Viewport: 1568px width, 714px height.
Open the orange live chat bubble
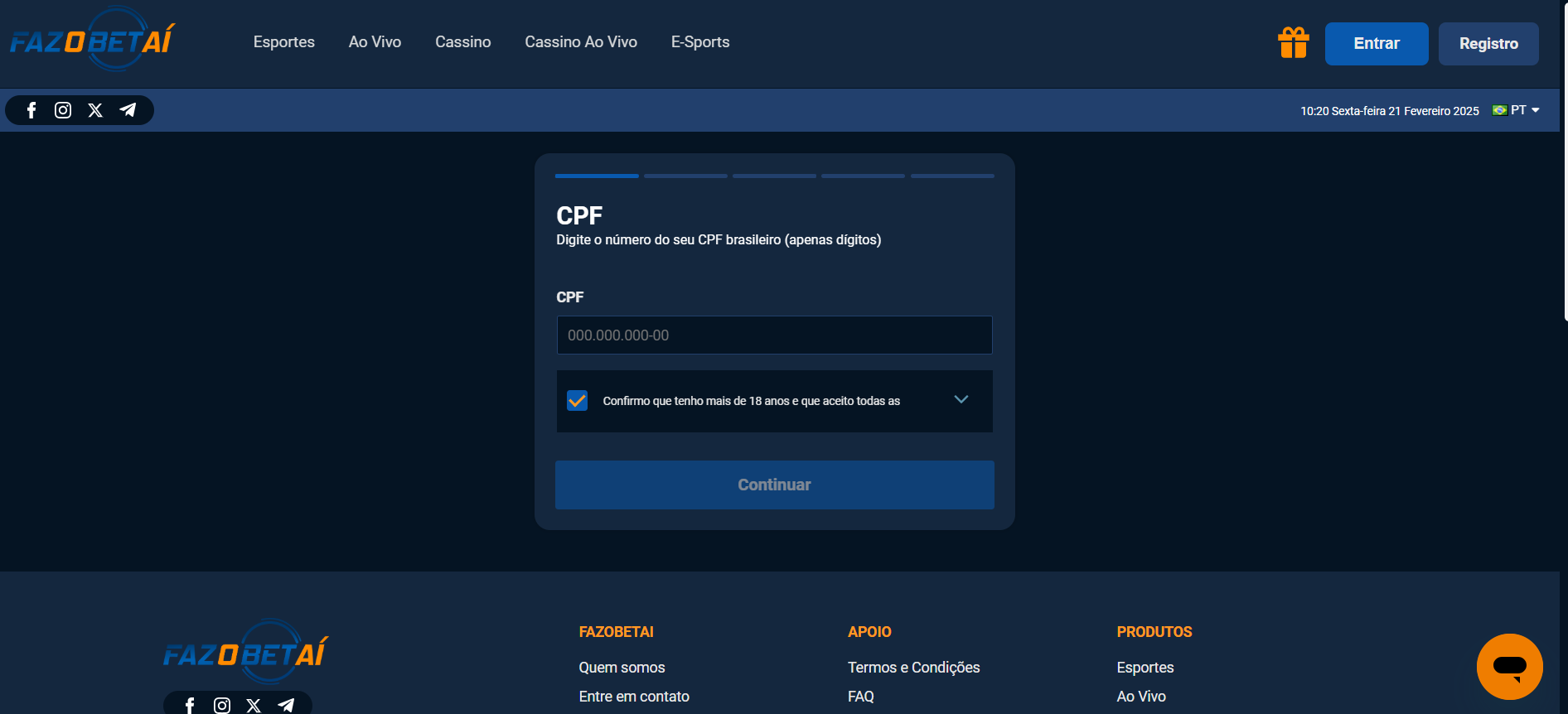[x=1509, y=667]
